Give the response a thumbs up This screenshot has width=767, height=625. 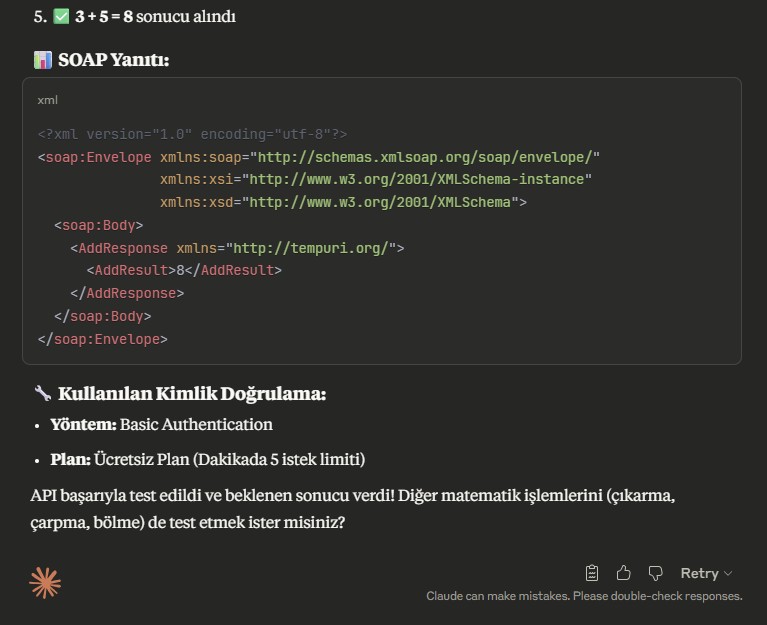(x=624, y=573)
